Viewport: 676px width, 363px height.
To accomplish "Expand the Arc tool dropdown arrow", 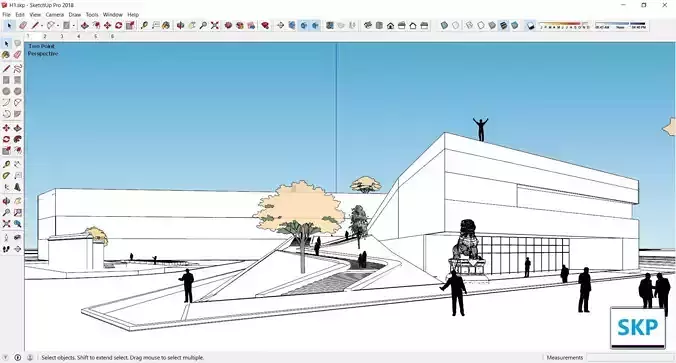I will point(58,25).
